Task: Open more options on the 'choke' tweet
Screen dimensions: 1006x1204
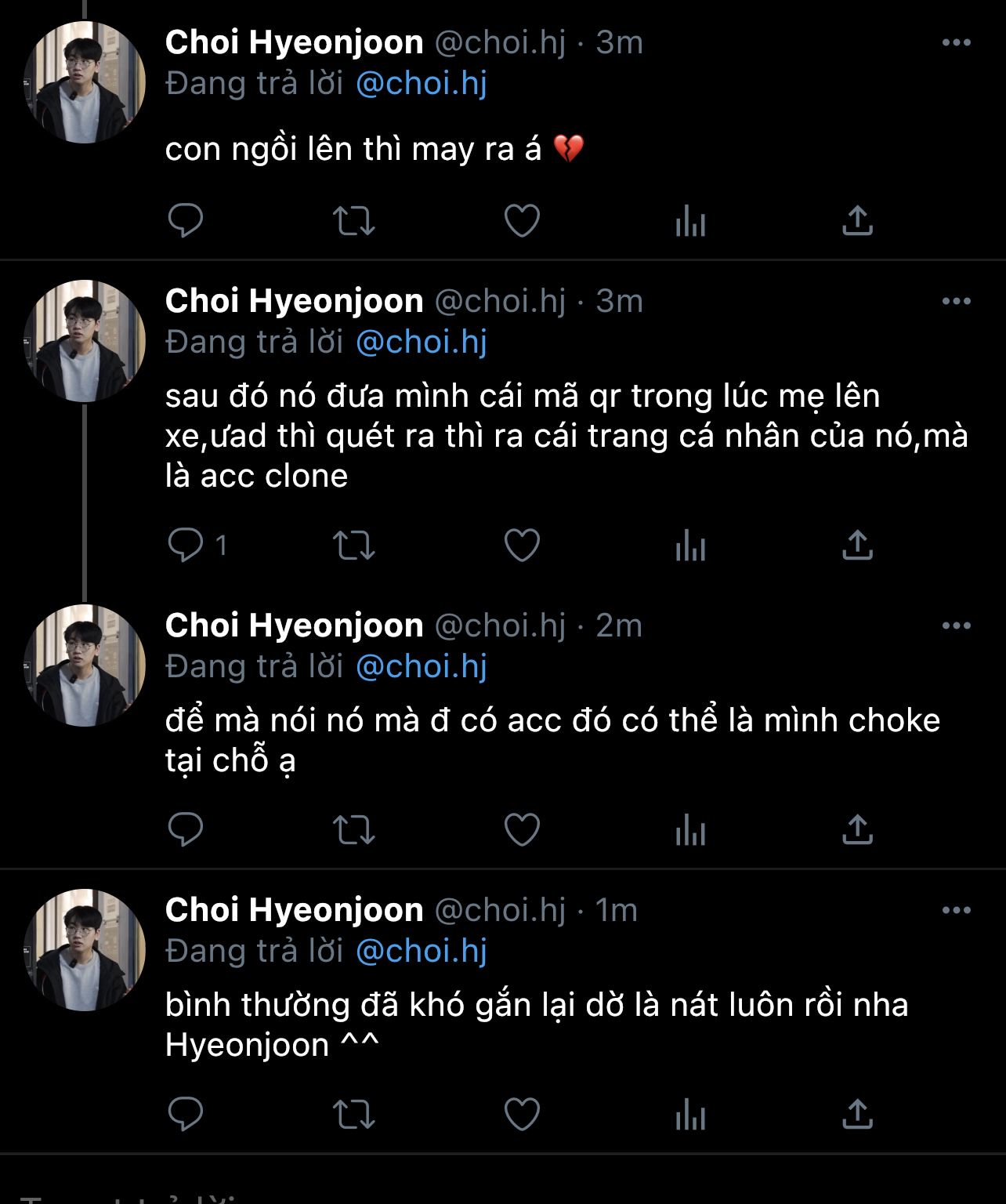Action: (x=956, y=626)
